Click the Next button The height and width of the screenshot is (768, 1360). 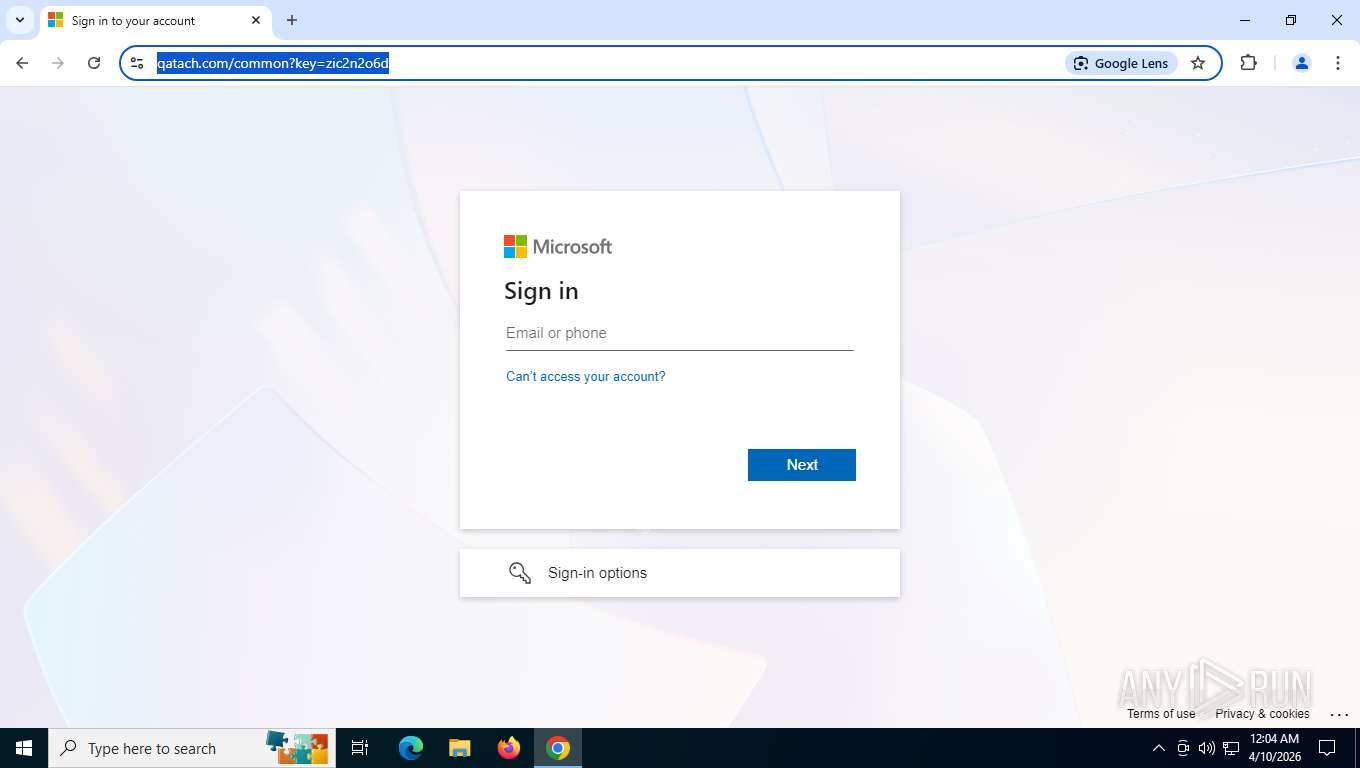coord(802,465)
